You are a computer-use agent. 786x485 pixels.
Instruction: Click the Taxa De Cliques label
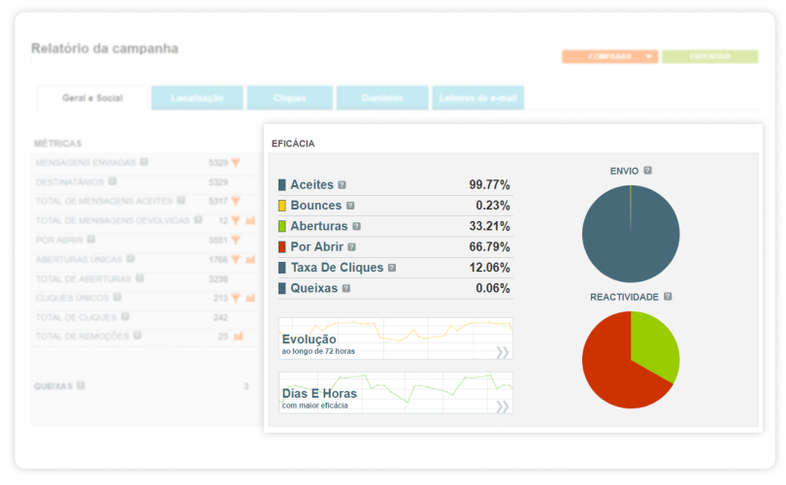pos(337,268)
